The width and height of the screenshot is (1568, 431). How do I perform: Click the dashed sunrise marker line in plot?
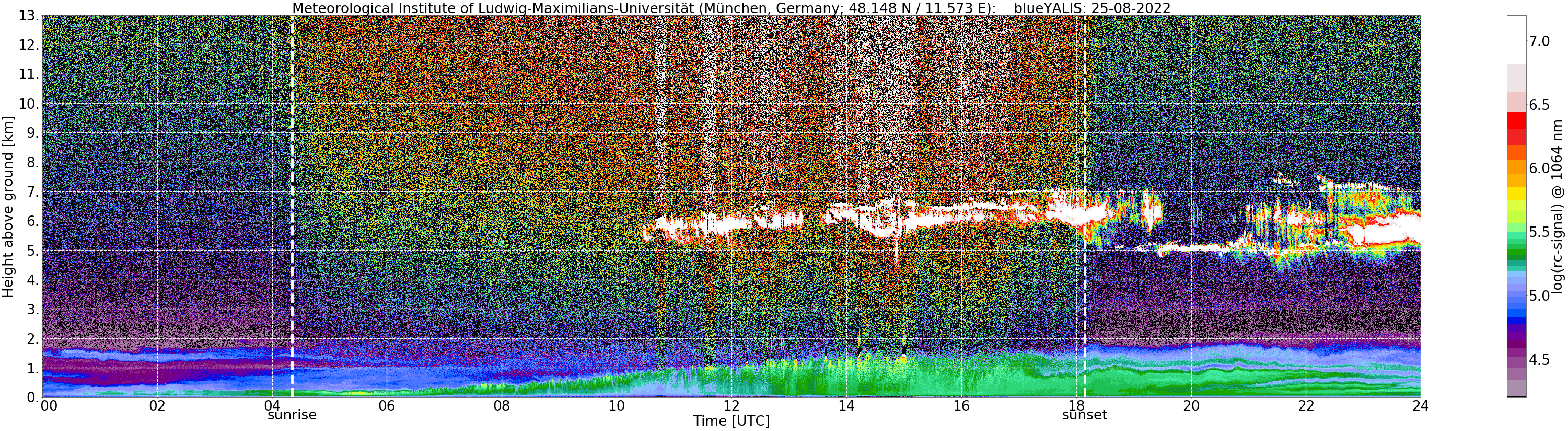pyautogui.click(x=292, y=206)
